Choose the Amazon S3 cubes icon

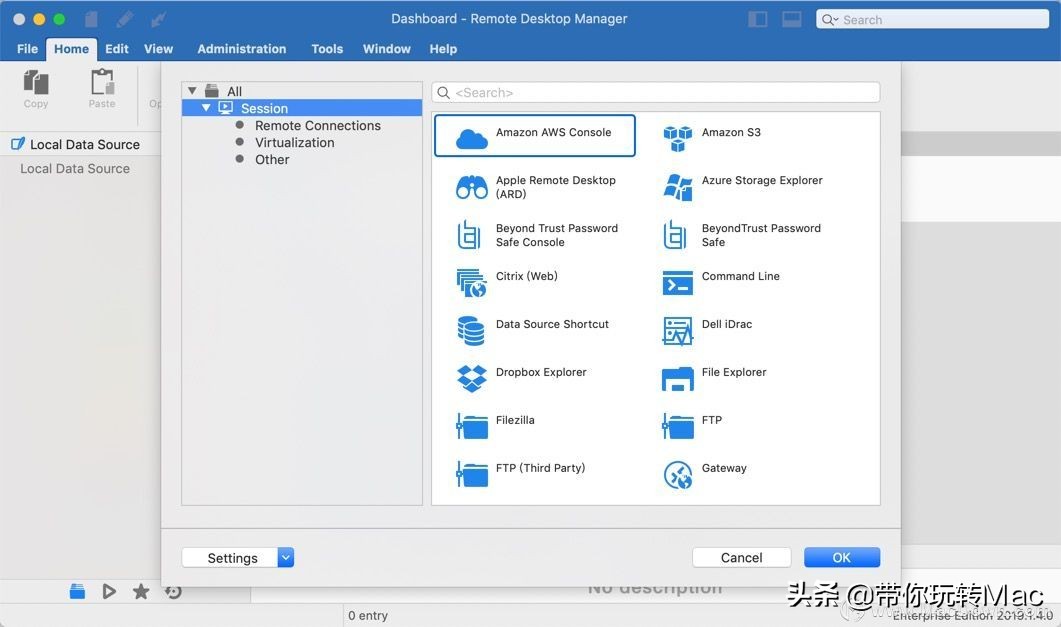tap(677, 138)
